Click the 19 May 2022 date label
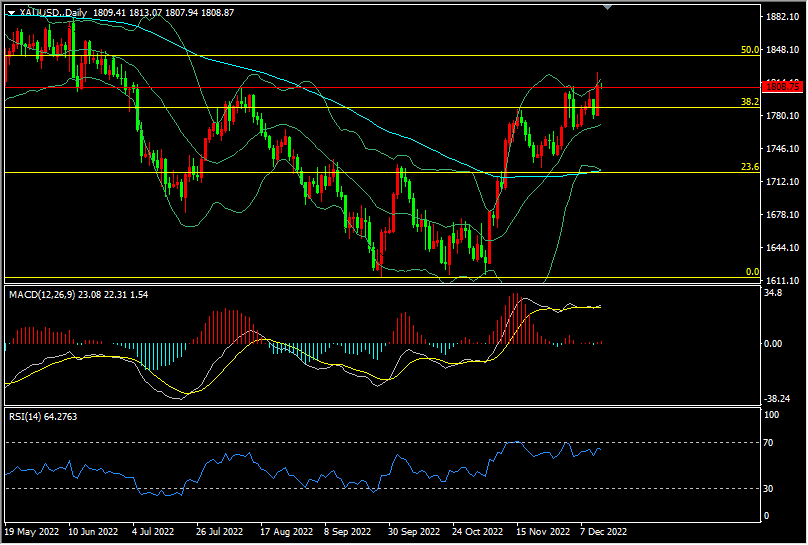 [33, 531]
